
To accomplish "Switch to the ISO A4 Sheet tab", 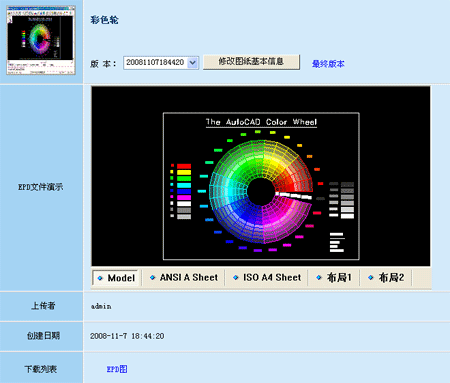I will pos(267,277).
